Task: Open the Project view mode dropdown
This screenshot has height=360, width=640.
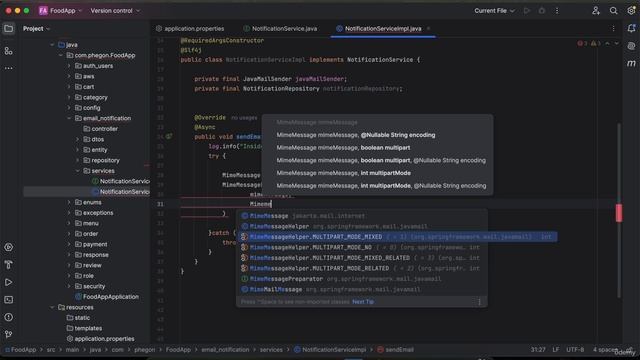Action: pos(36,29)
